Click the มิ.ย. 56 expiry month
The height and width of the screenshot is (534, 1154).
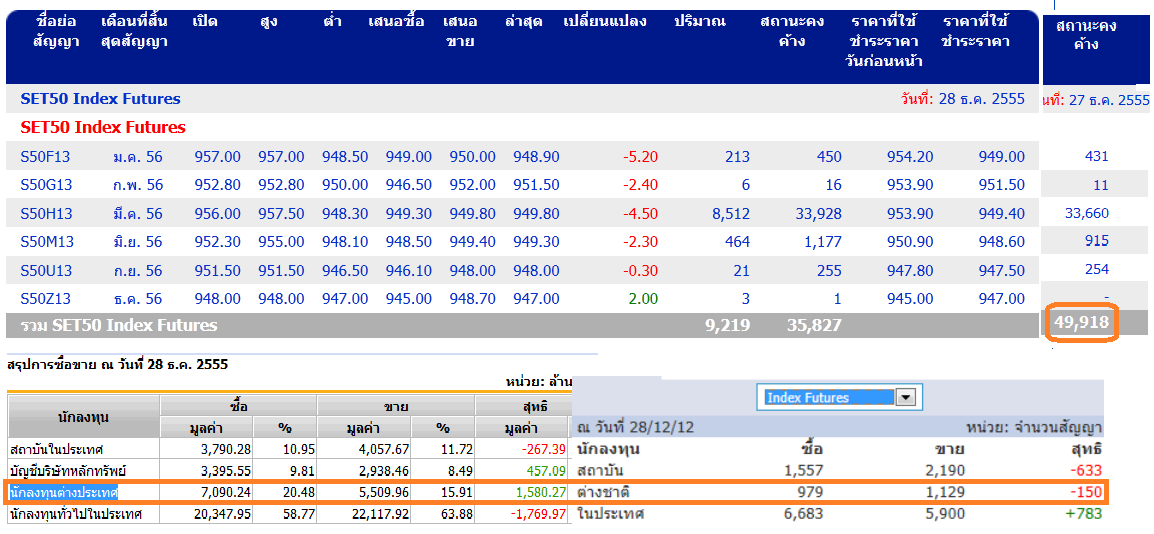point(138,241)
